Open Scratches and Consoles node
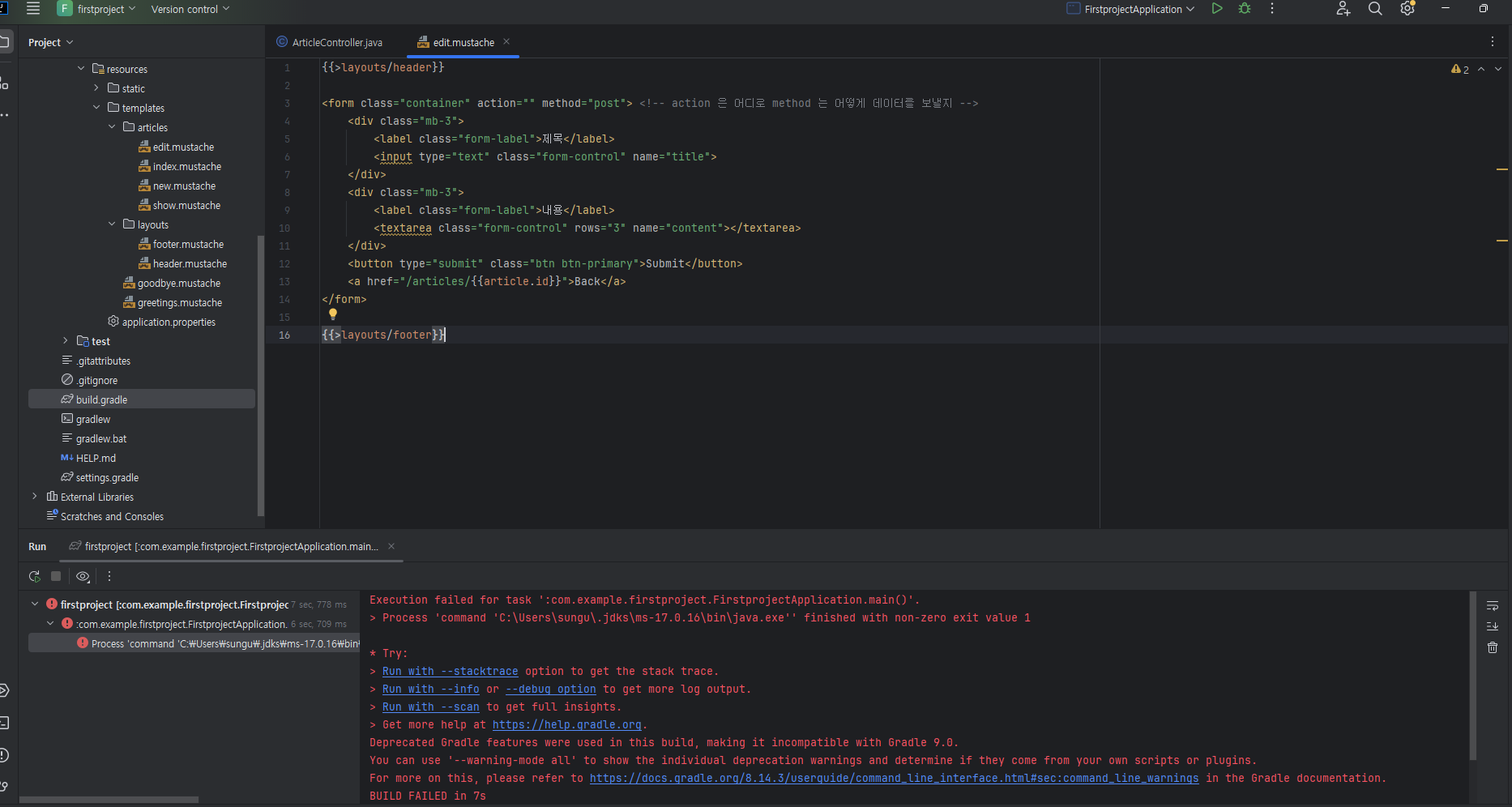This screenshot has width=1512, height=807. tap(105, 516)
